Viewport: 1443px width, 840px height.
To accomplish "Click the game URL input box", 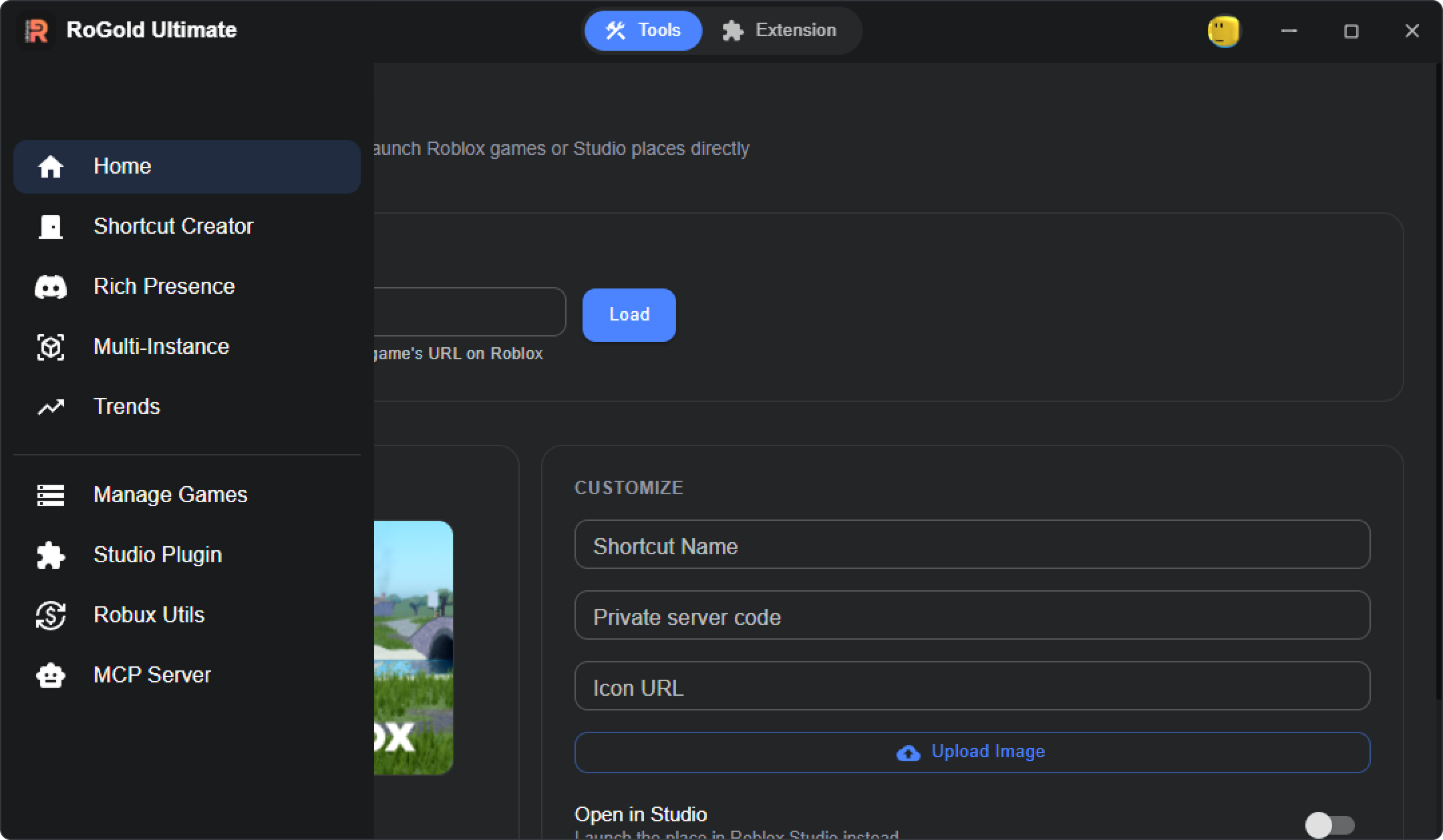I will pos(469,312).
